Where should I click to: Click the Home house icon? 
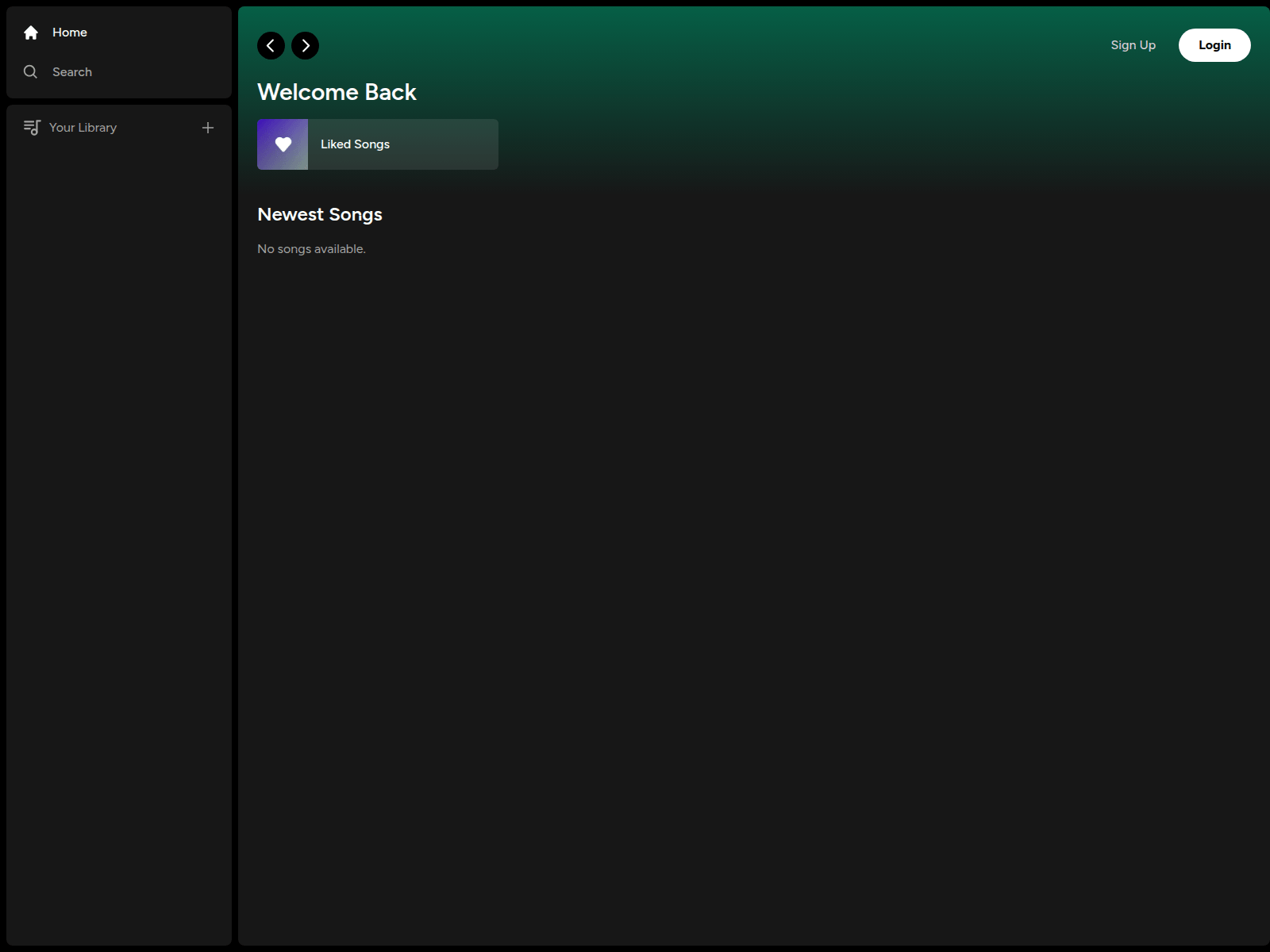tap(31, 33)
